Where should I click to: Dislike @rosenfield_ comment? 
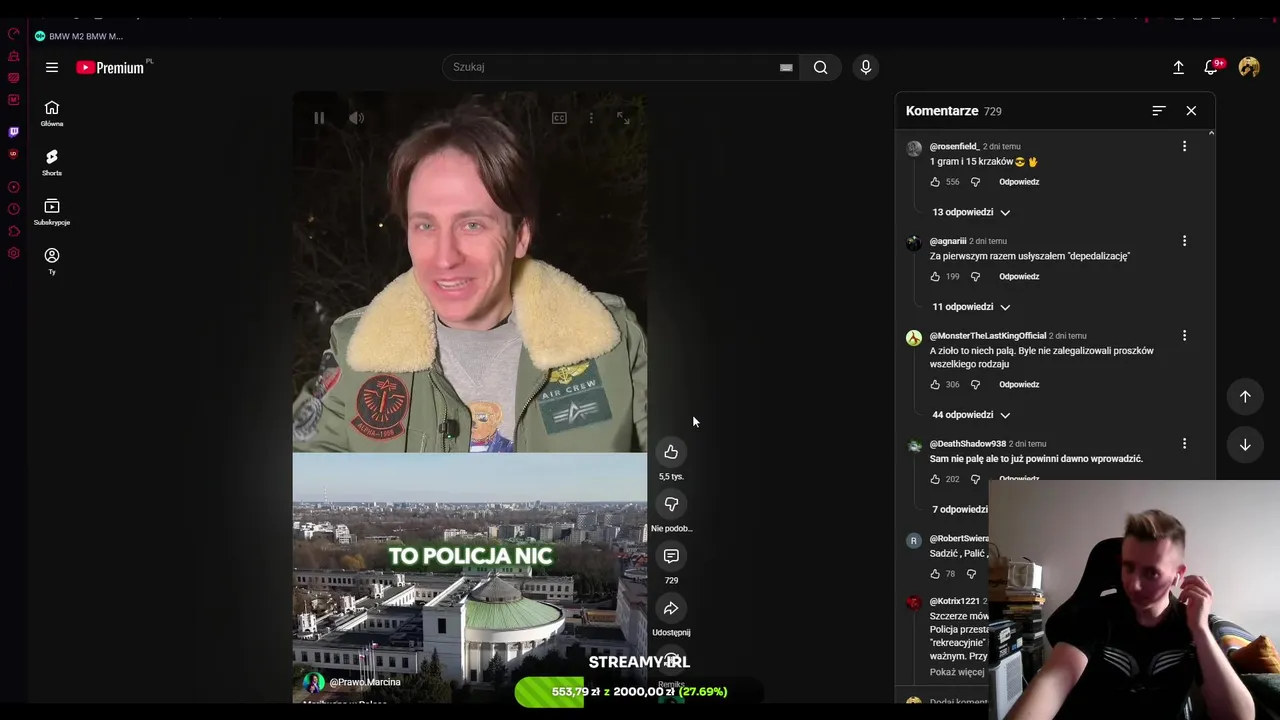tap(975, 182)
